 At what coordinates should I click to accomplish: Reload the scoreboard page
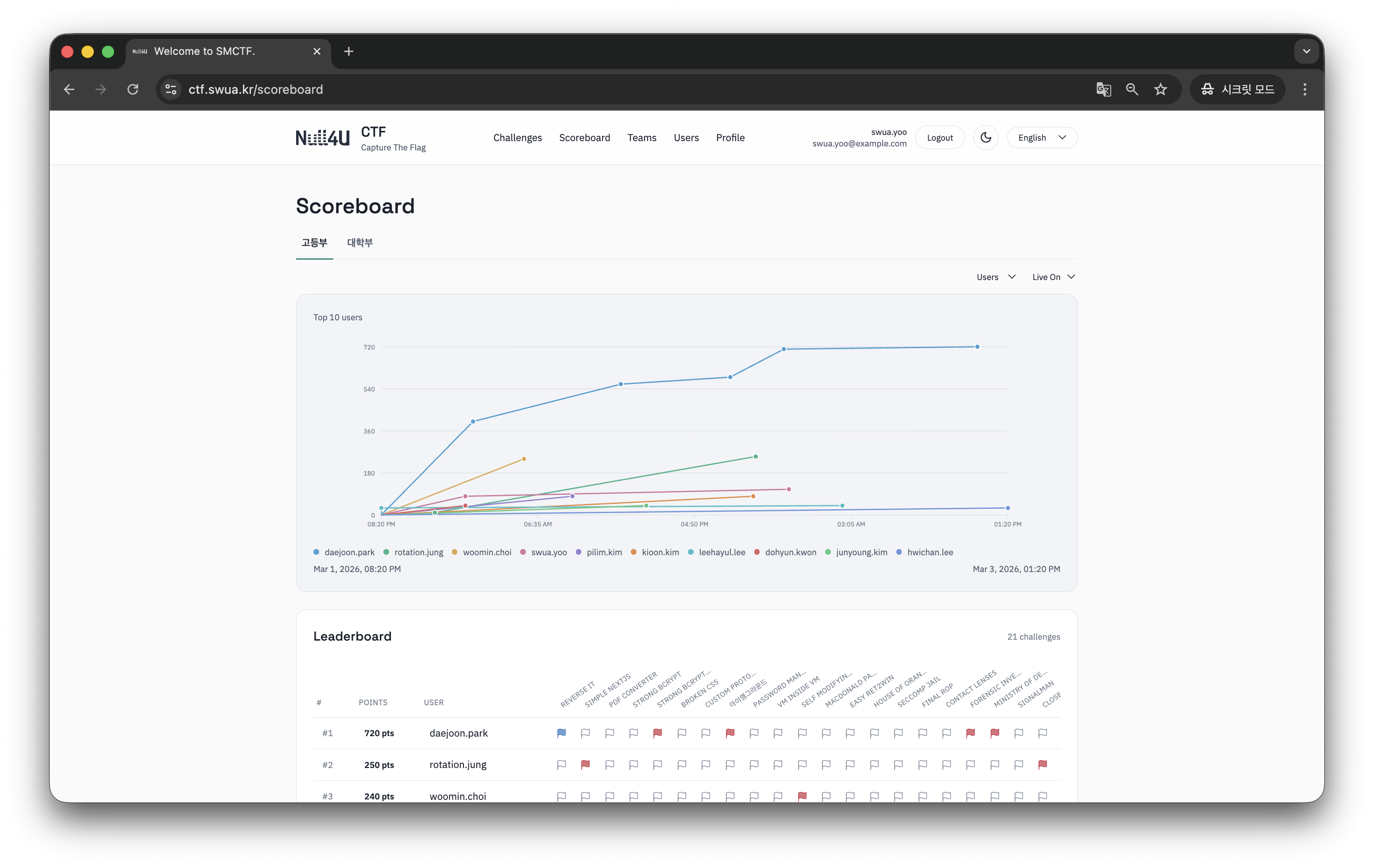pyautogui.click(x=133, y=89)
